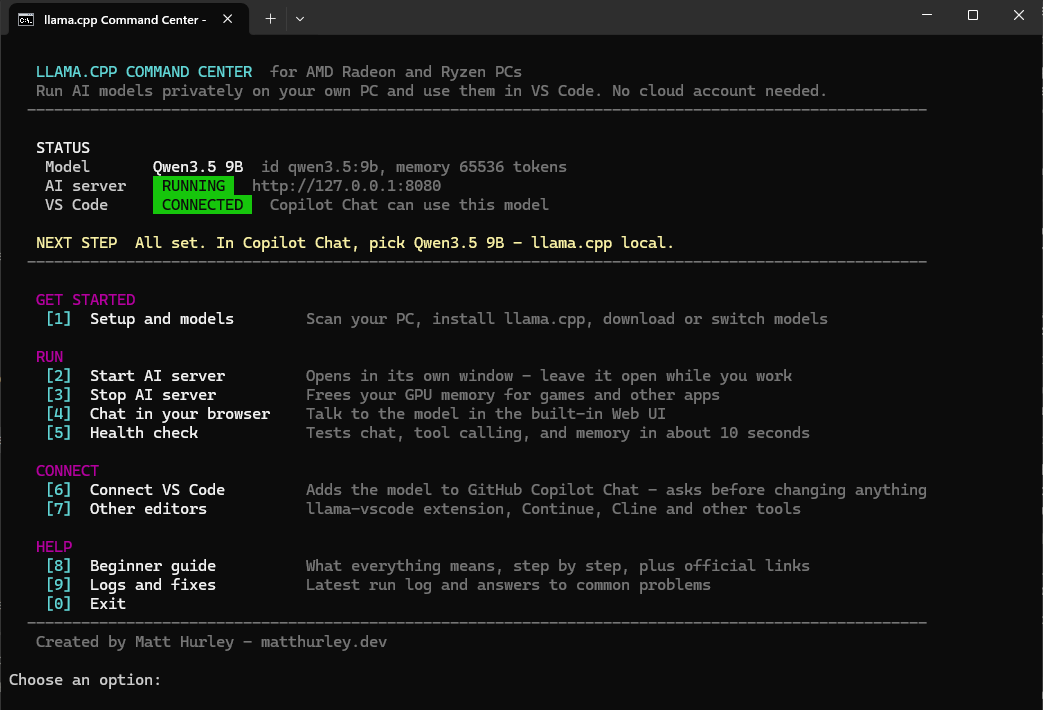Viewport: 1043px width, 710px height.
Task: Click the [4] option number
Action: click(x=59, y=414)
